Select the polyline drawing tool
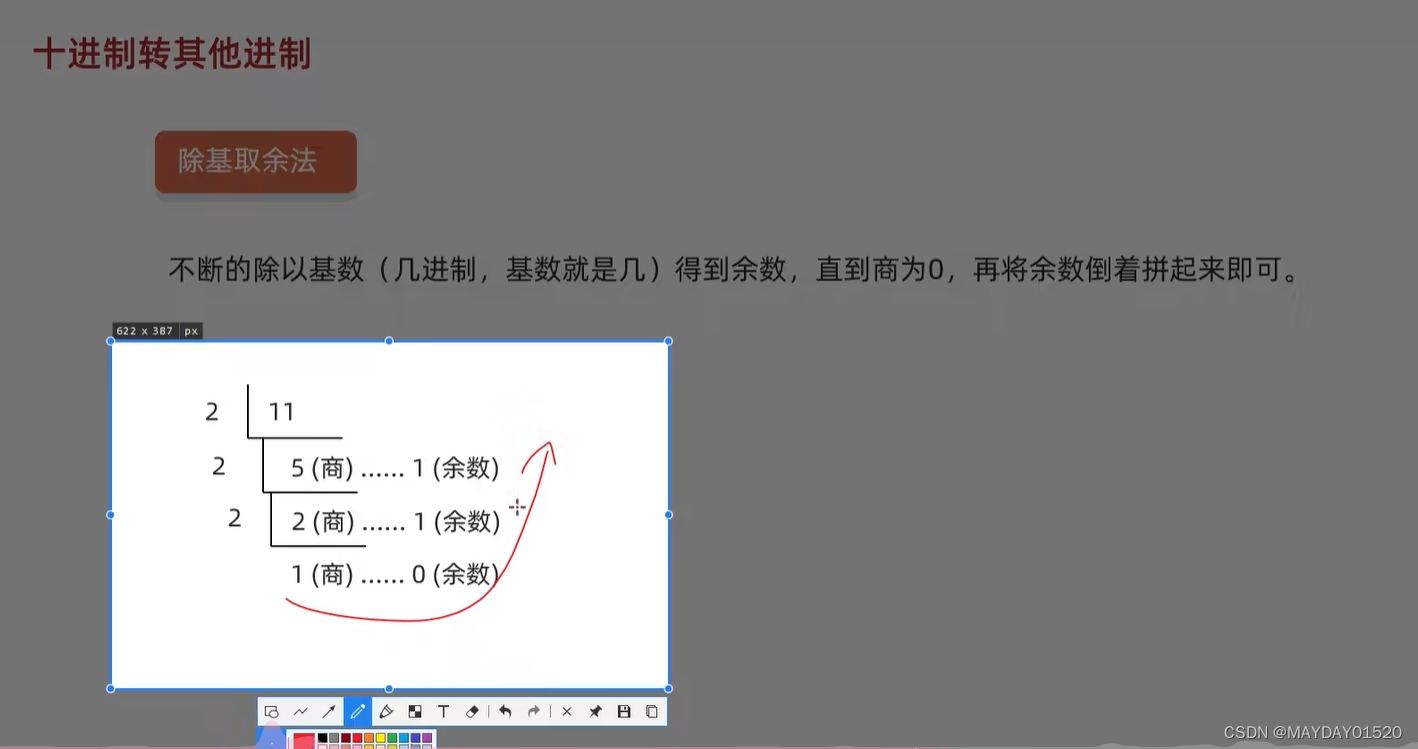This screenshot has width=1418, height=749. pyautogui.click(x=300, y=712)
